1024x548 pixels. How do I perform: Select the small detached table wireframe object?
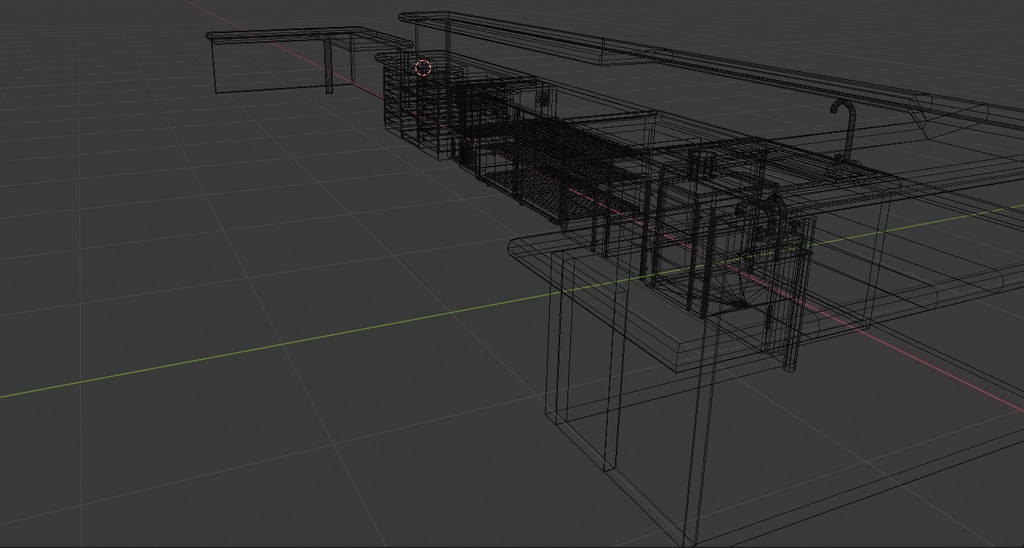[310, 60]
